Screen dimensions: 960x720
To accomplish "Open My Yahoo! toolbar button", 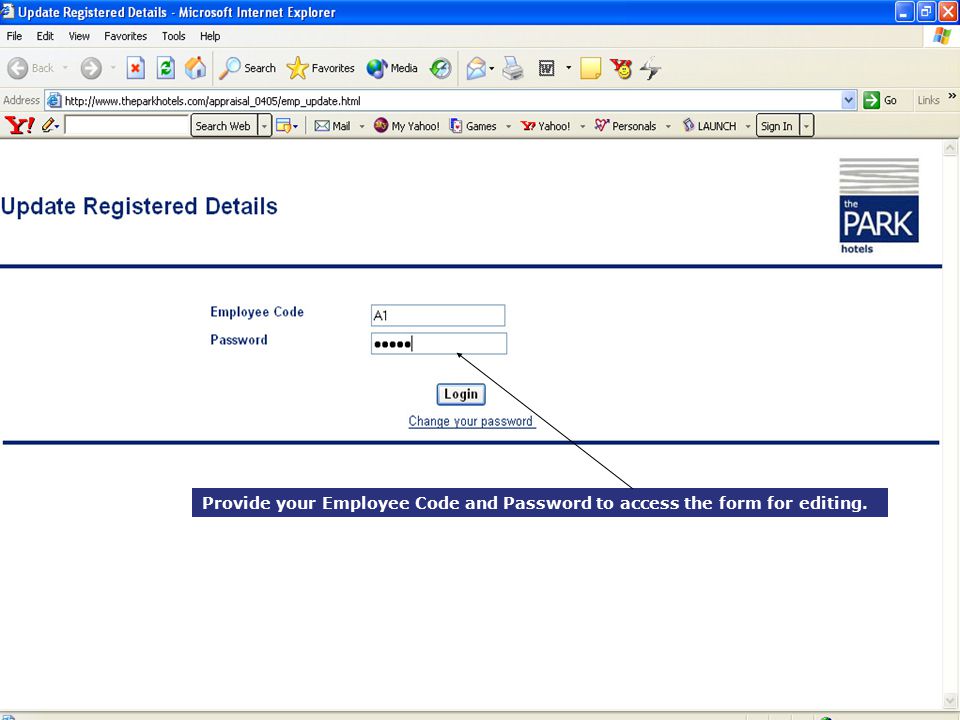I will pyautogui.click(x=407, y=126).
